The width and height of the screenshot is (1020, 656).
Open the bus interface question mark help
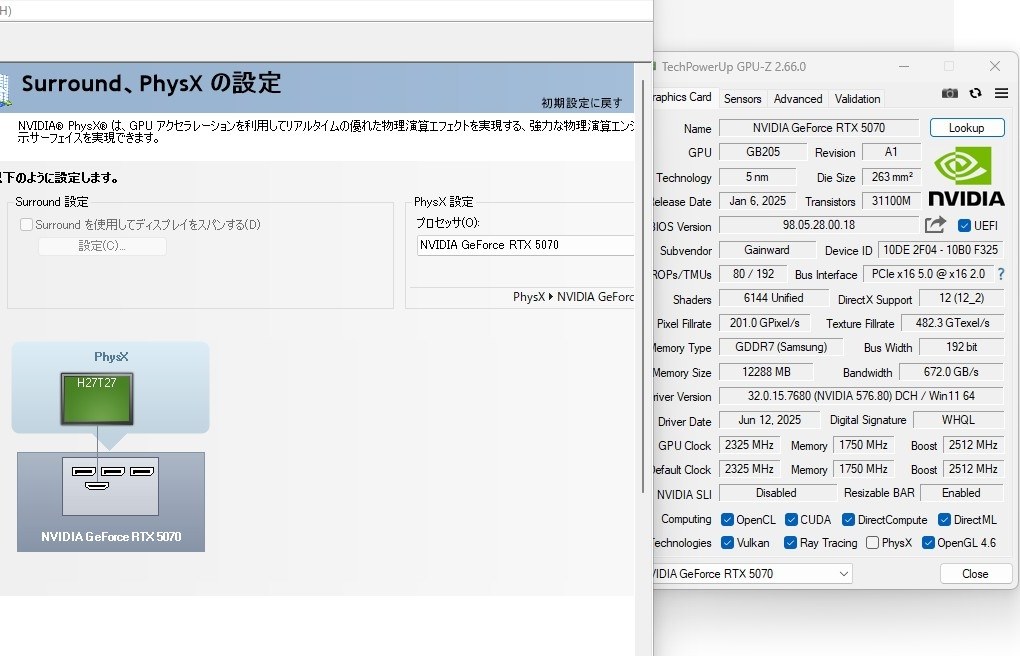coord(1001,275)
